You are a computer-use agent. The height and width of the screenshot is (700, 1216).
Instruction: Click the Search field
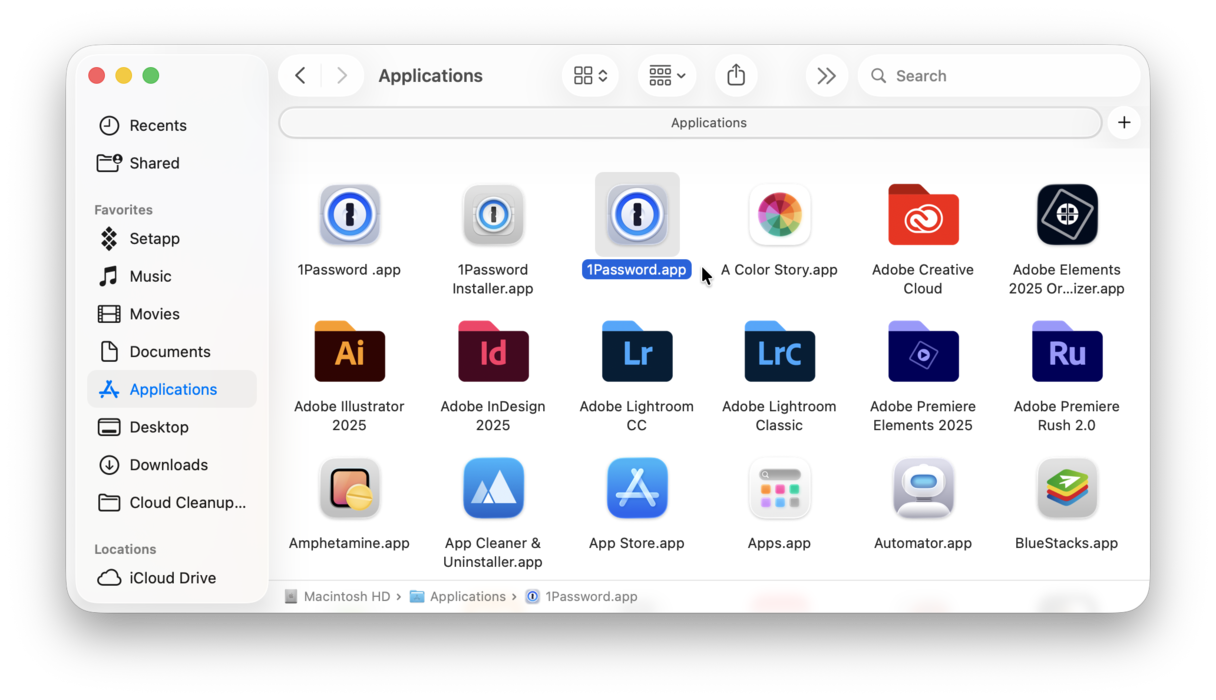tap(998, 75)
